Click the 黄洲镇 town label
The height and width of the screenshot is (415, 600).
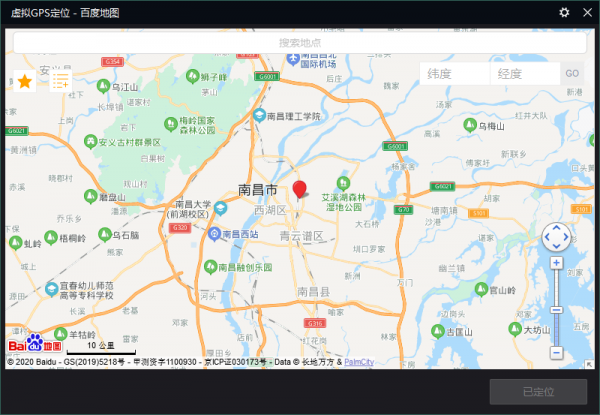click(24, 150)
